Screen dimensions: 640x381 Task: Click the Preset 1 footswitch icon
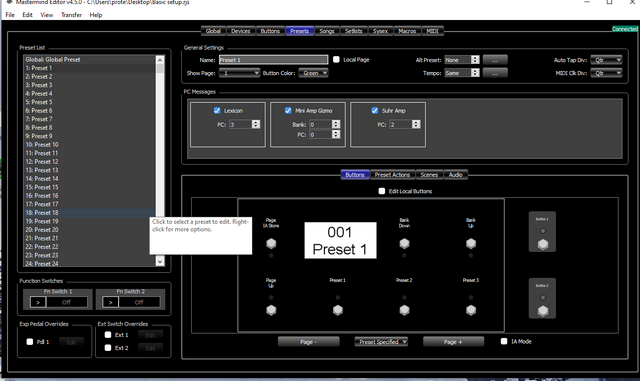point(338,310)
